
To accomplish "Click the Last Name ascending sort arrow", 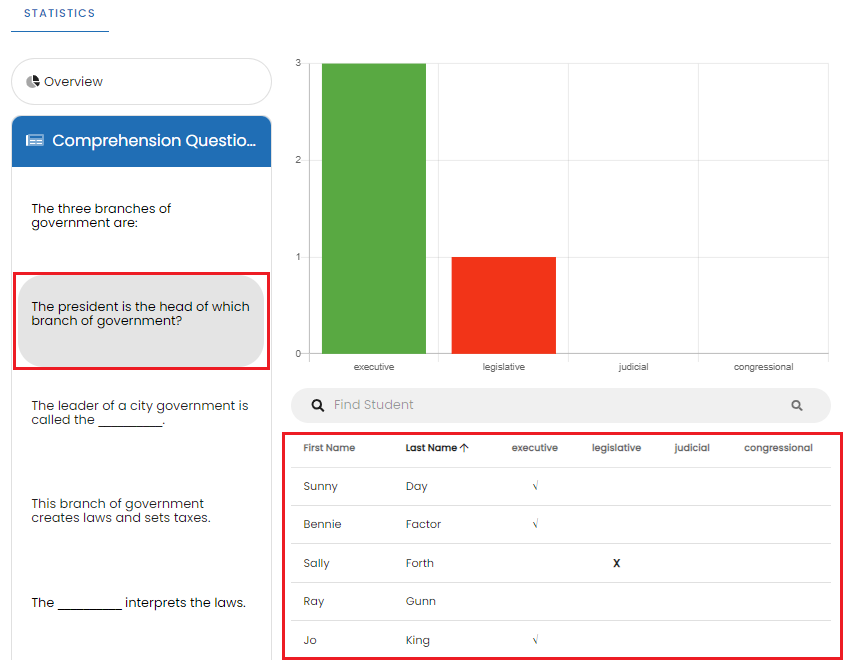I will point(465,448).
